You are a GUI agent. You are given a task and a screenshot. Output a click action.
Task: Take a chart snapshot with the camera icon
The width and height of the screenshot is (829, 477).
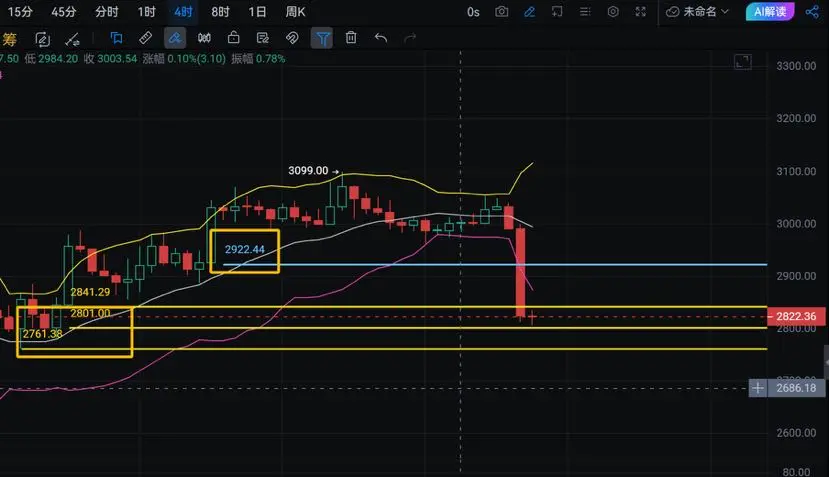point(502,11)
